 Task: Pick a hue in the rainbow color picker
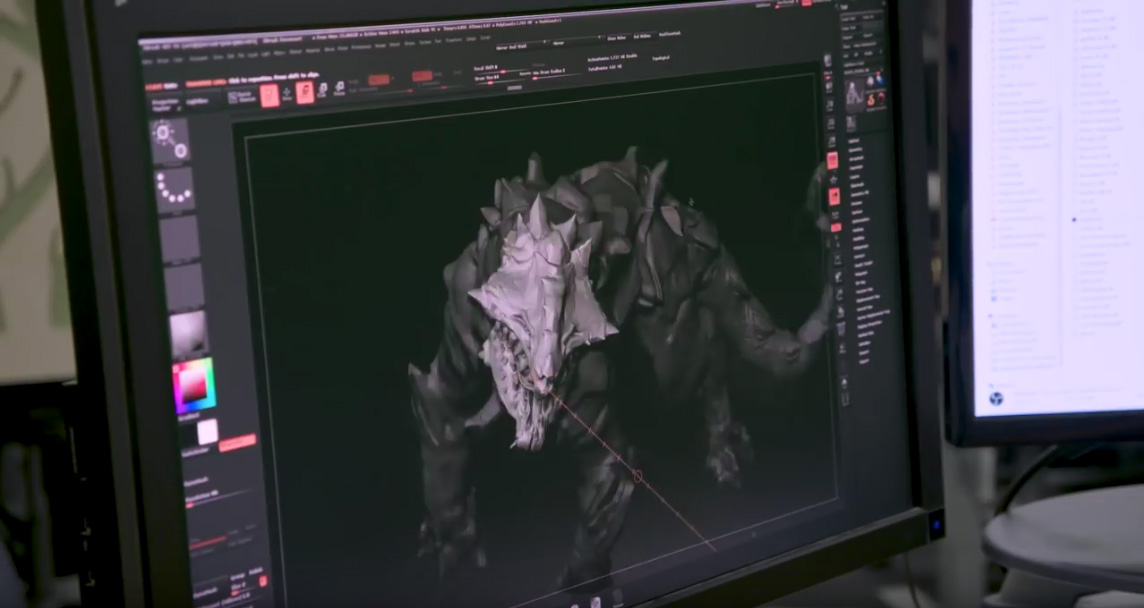point(195,385)
